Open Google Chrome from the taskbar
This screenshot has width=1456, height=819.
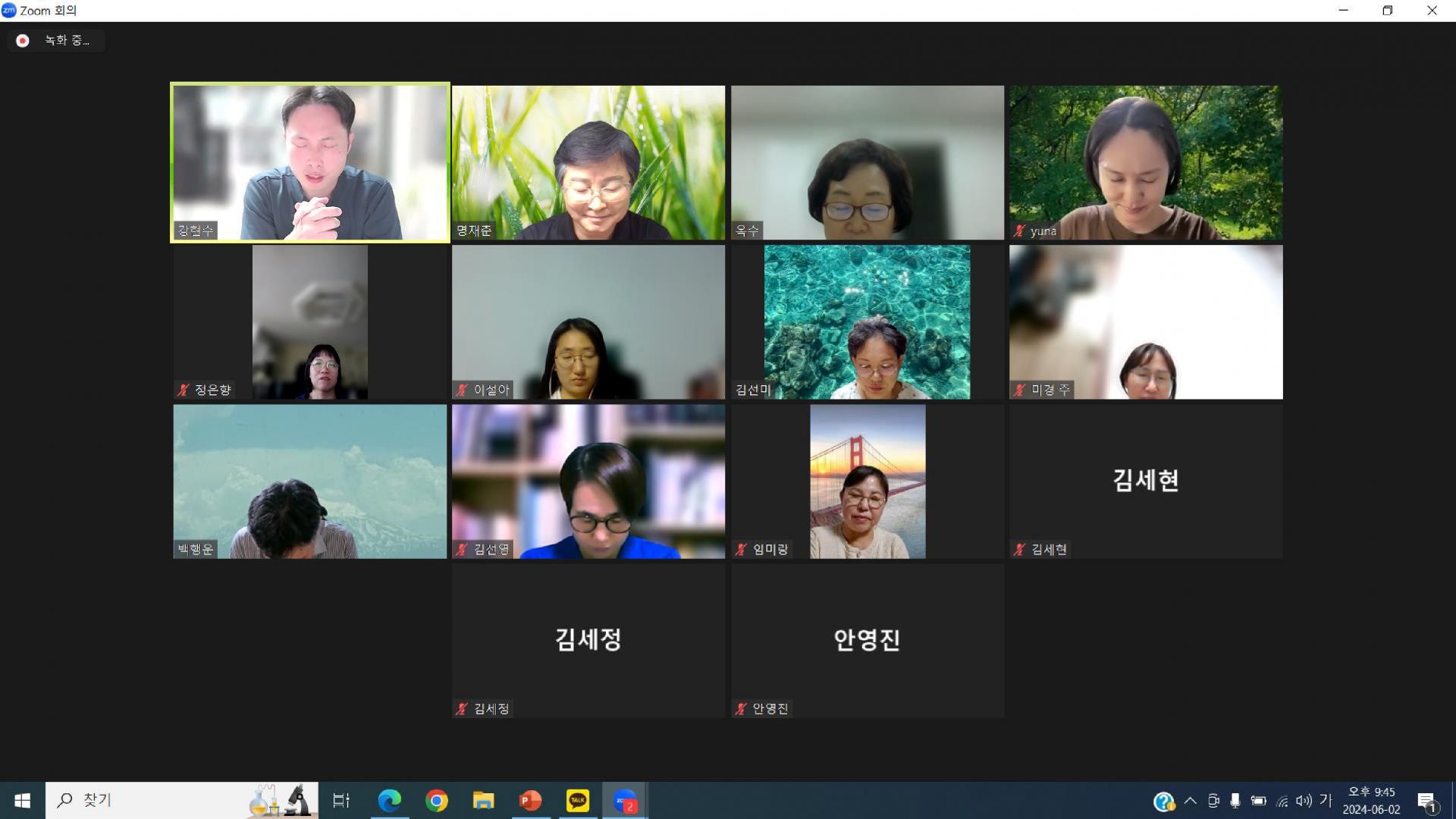437,801
